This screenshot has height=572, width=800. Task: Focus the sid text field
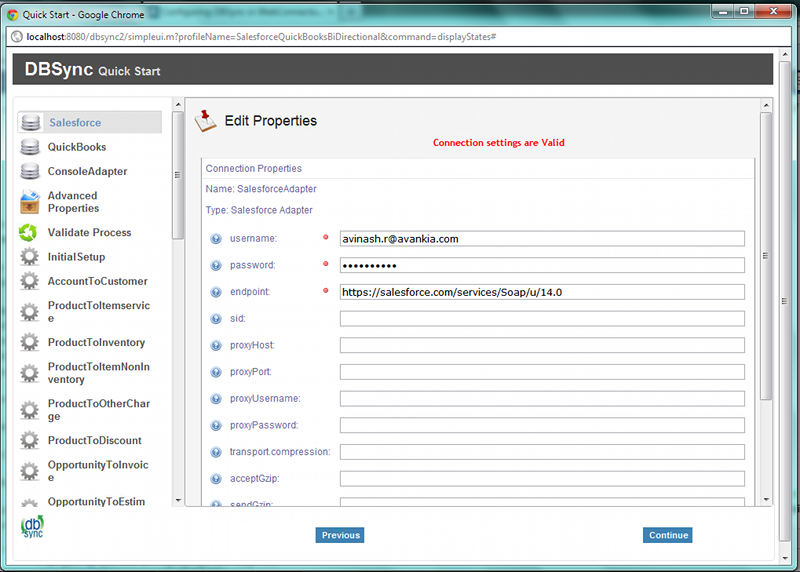click(x=542, y=319)
